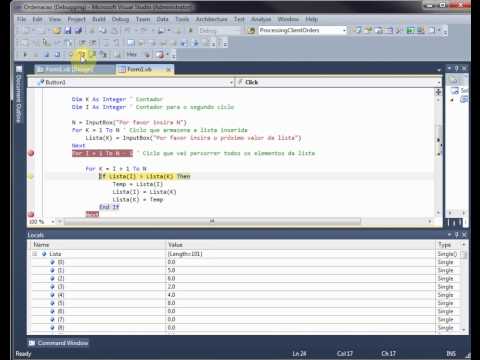Click the Continue debugging play icon
Image resolution: width=480 pixels, height=360 pixels.
coord(25,54)
